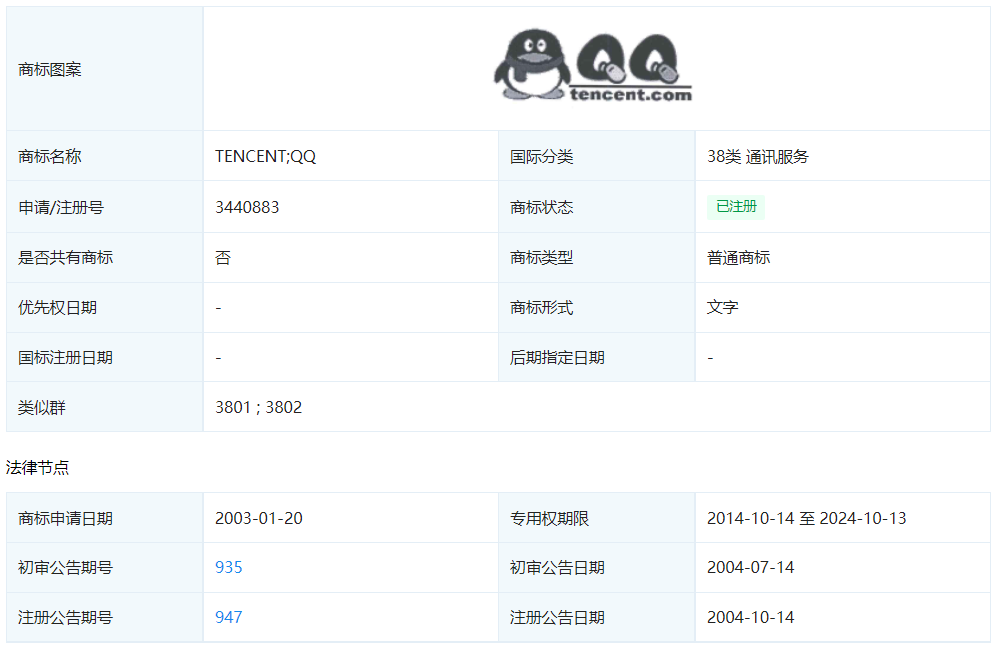
Task: Click the 初审公告期号 label
Action: pos(65,567)
